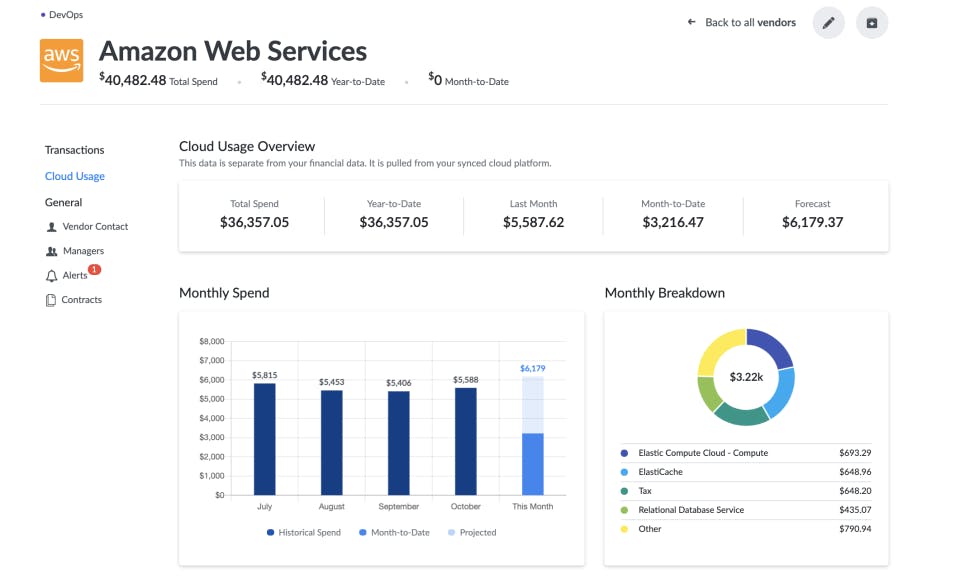960x588 pixels.
Task: Select the Relational Database Service row label
Action: click(x=691, y=510)
